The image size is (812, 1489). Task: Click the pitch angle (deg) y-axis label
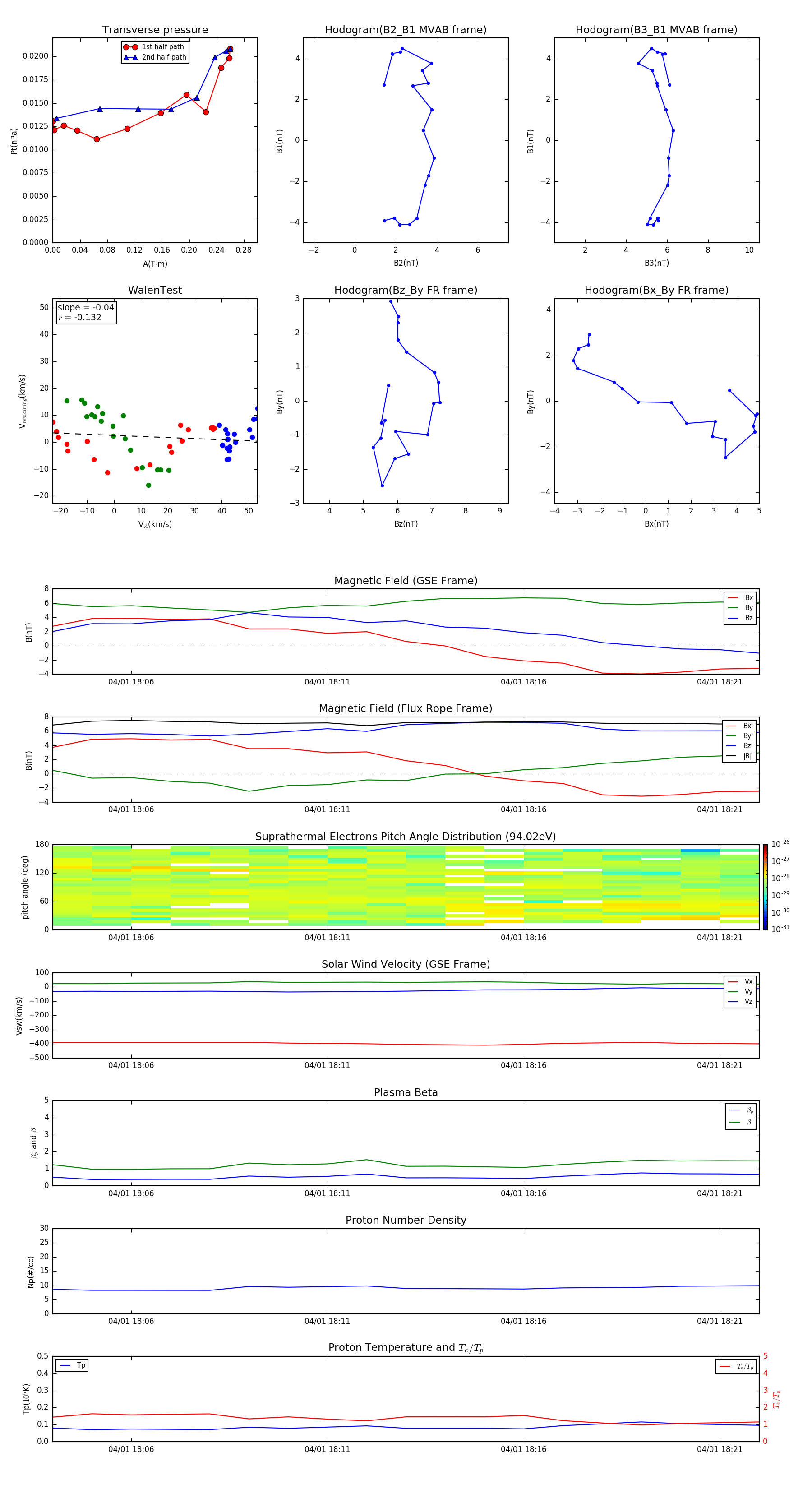coord(25,887)
